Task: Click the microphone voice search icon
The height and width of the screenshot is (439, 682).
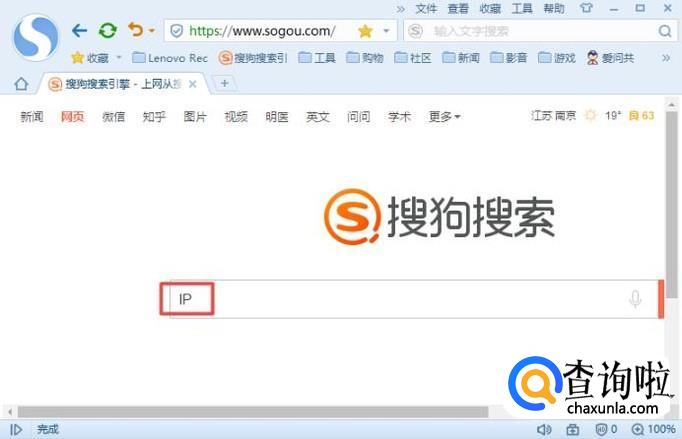Action: (635, 298)
